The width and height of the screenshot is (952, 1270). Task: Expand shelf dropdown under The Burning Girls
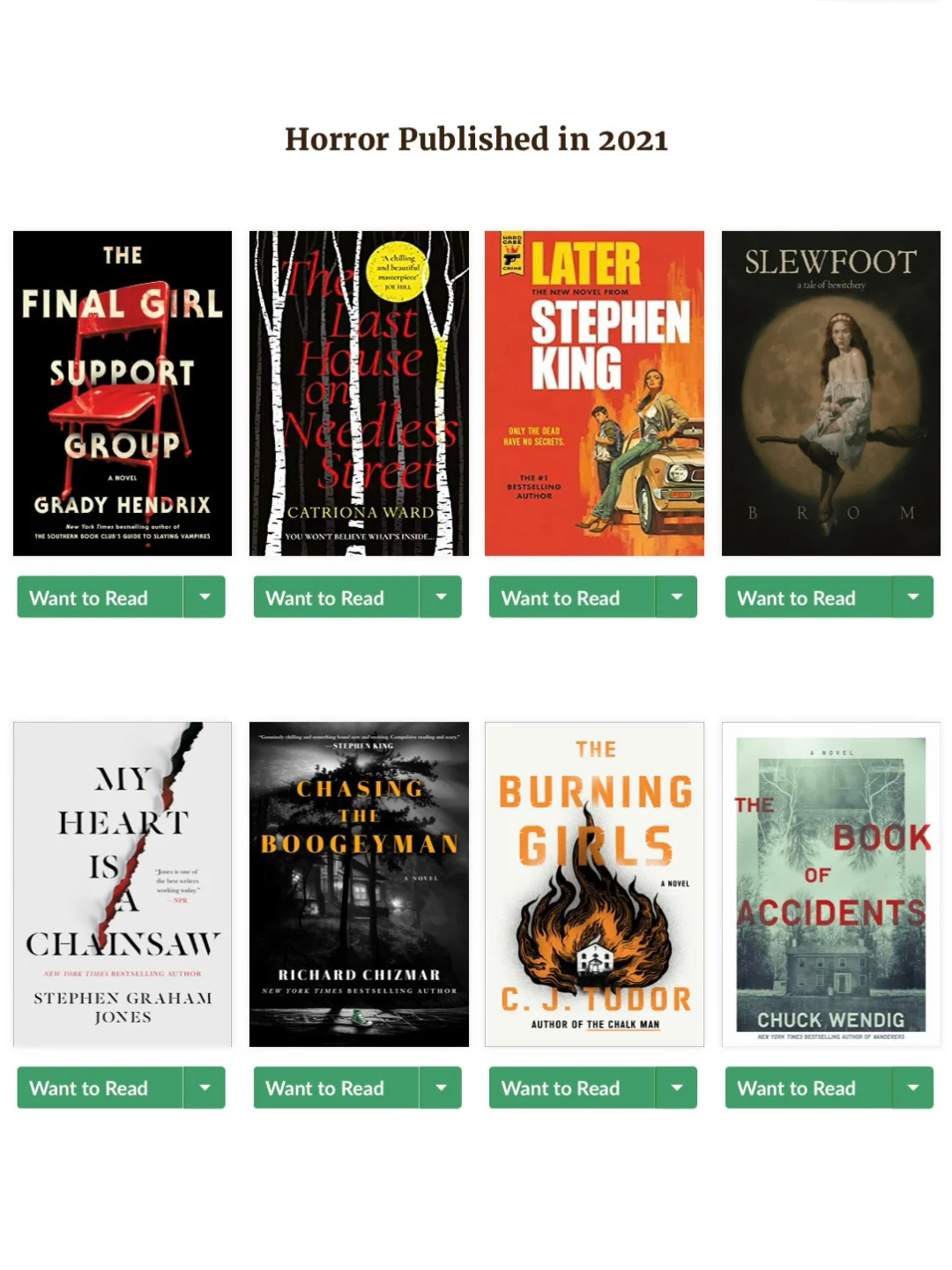point(676,1088)
